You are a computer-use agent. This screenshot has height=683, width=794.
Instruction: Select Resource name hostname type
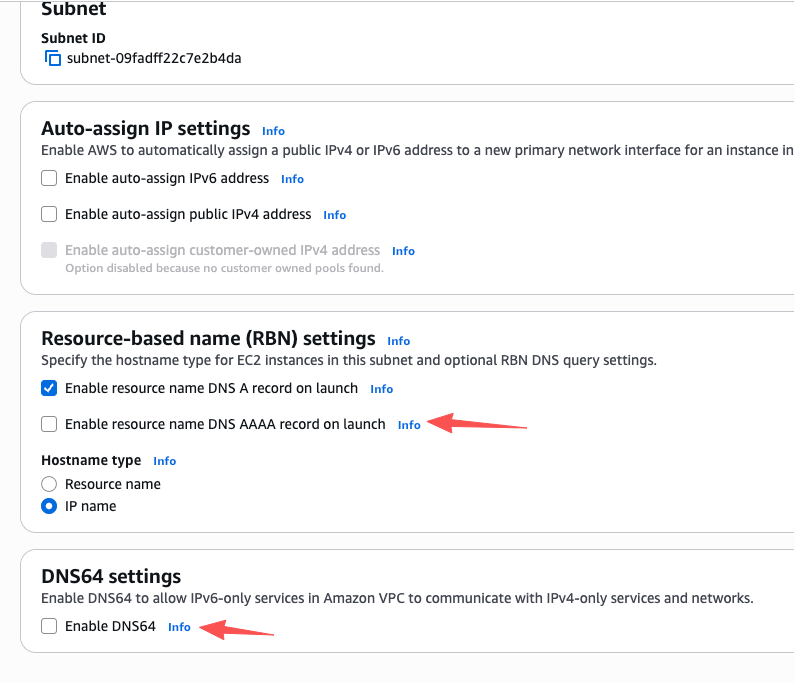point(49,484)
